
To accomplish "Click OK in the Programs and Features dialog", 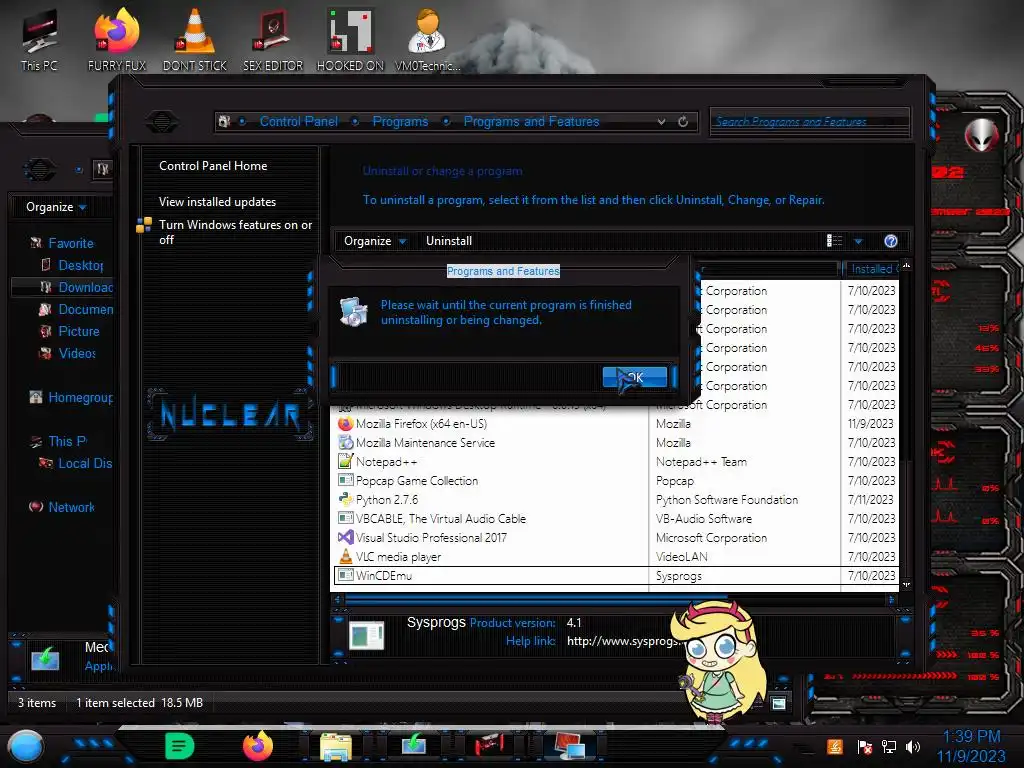I will pos(635,377).
